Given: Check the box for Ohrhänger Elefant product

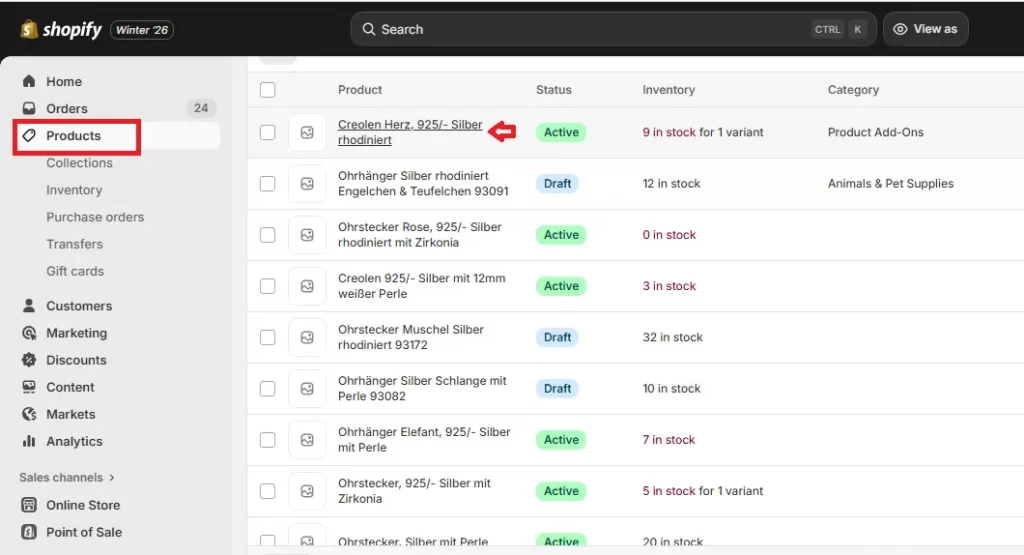Looking at the screenshot, I should [x=268, y=440].
